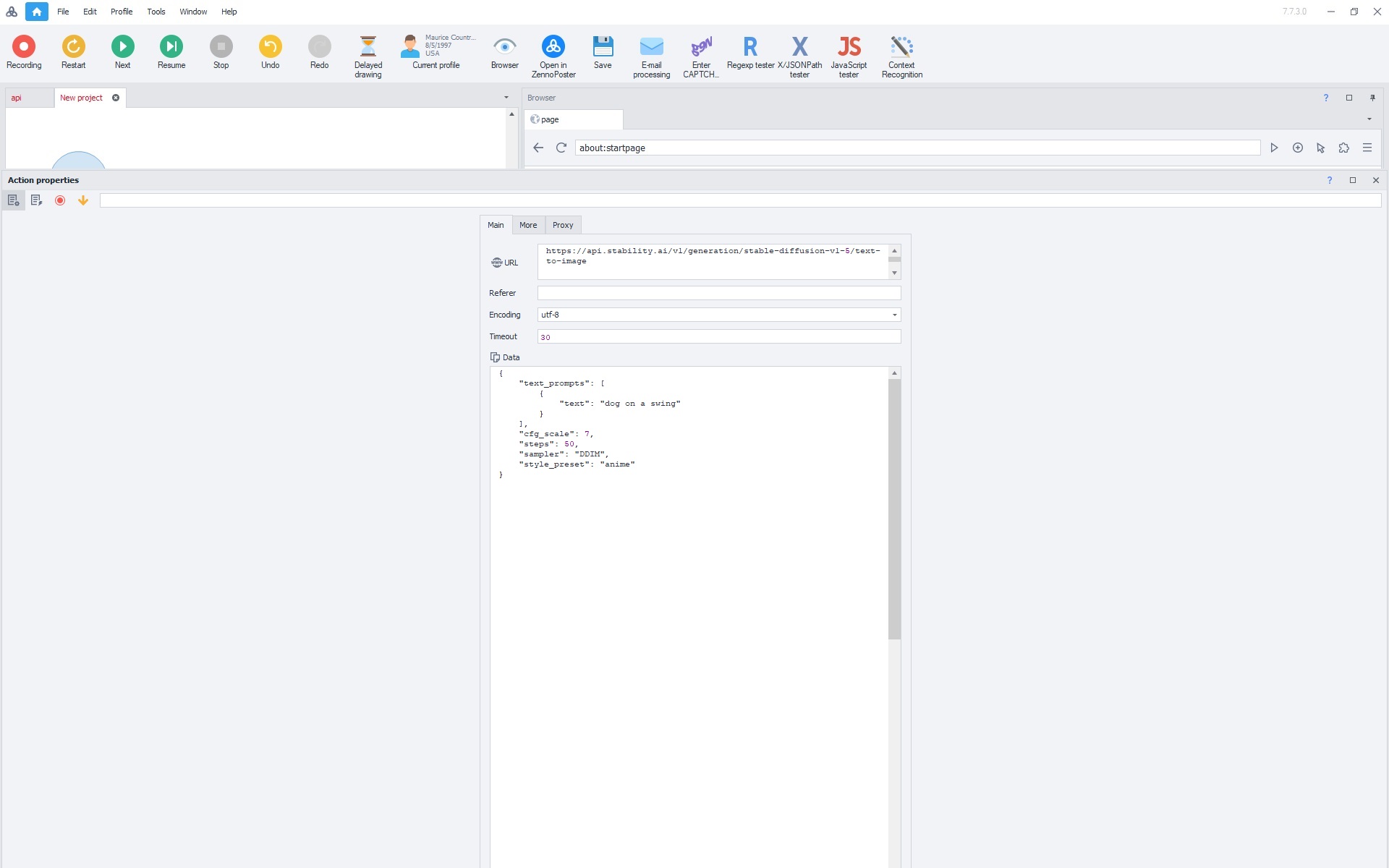Viewport: 1389px width, 868px height.
Task: Launch the X/JSONPath tester
Action: point(799,56)
